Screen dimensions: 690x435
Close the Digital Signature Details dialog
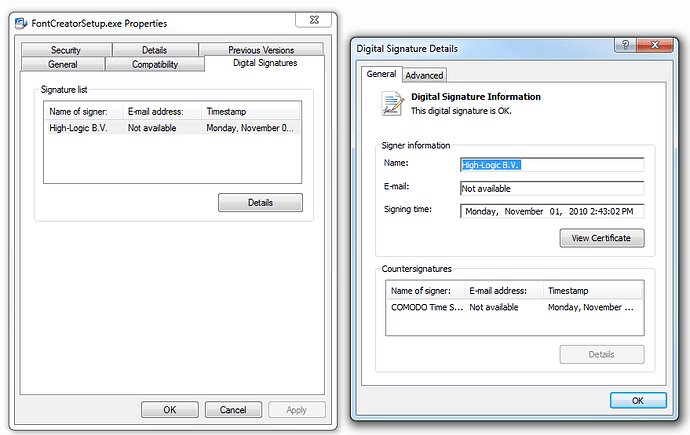[x=655, y=45]
